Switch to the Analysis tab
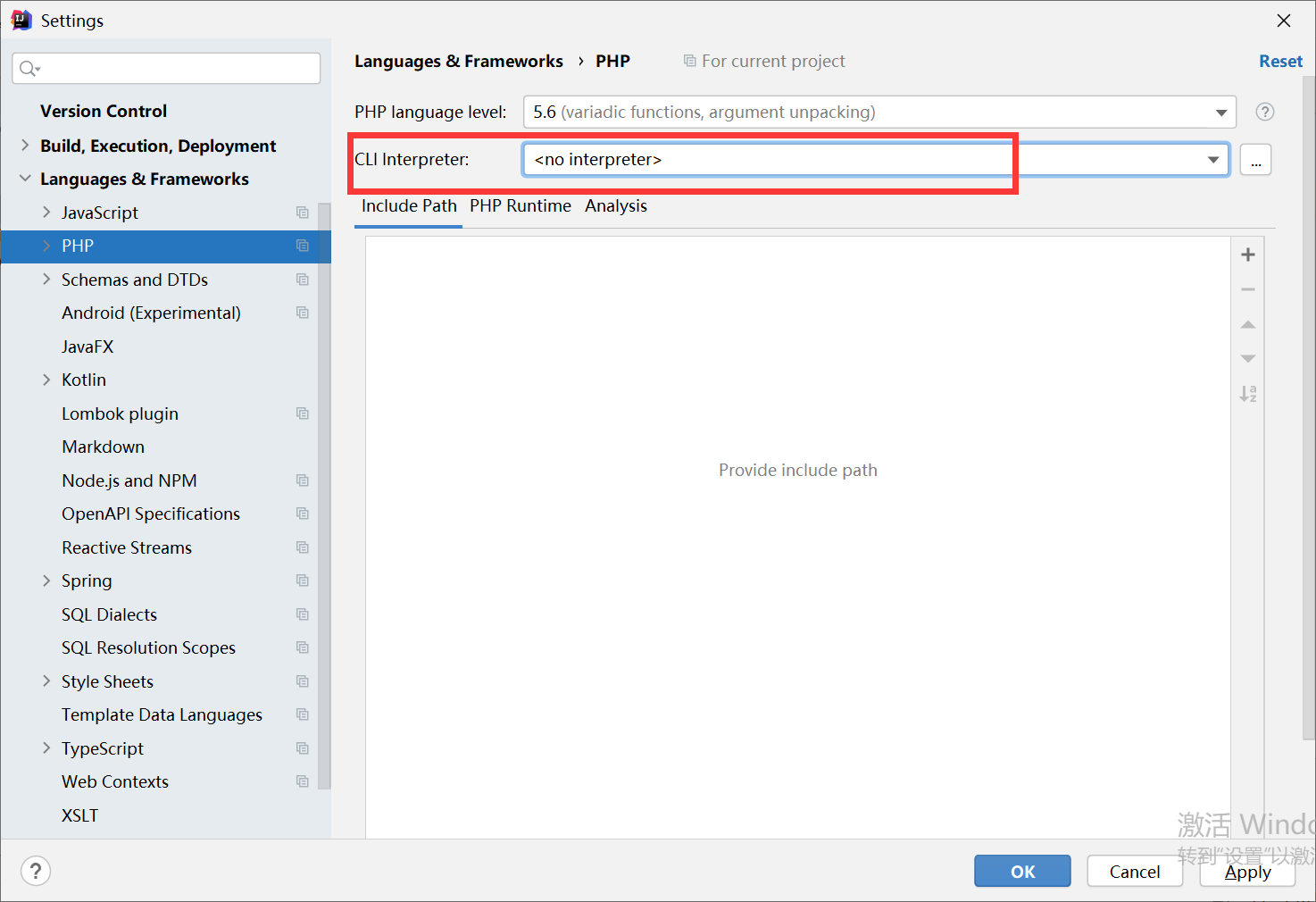The width and height of the screenshot is (1316, 902). click(616, 206)
